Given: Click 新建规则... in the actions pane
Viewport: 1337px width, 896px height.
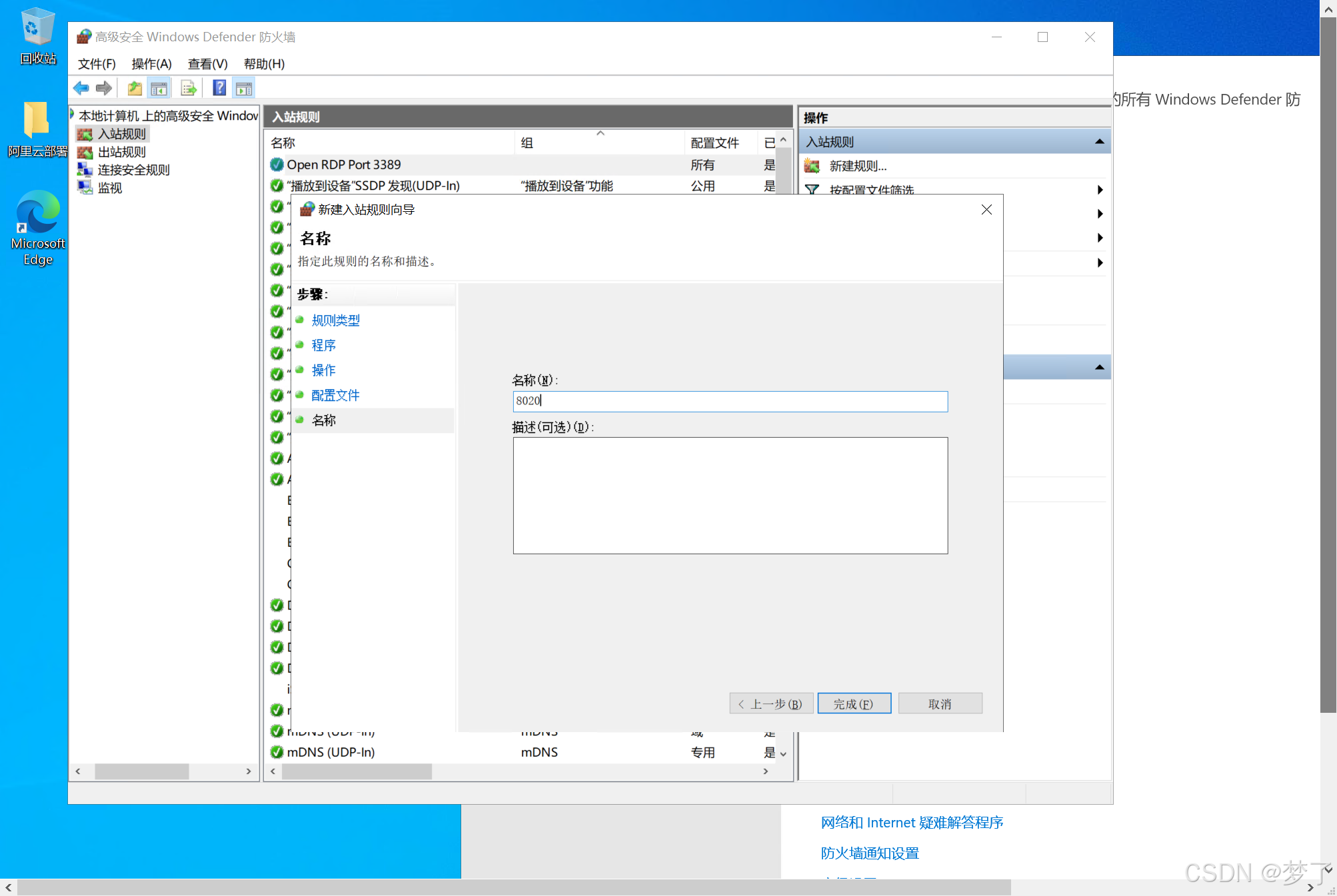Looking at the screenshot, I should (858, 166).
